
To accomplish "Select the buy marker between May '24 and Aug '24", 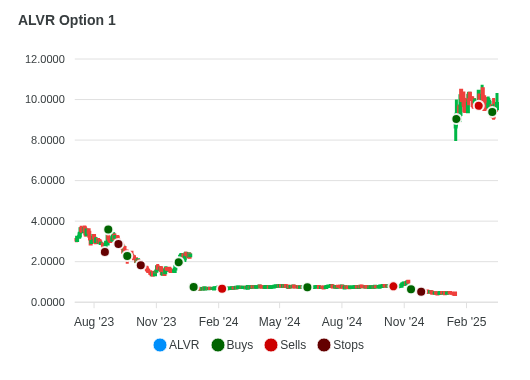I will (307, 287).
